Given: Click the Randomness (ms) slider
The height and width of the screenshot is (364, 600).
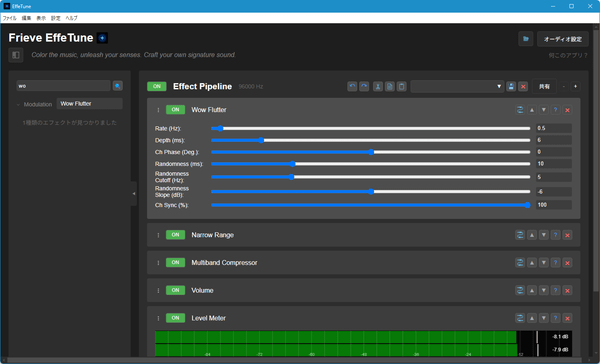Looking at the screenshot, I should 370,164.
